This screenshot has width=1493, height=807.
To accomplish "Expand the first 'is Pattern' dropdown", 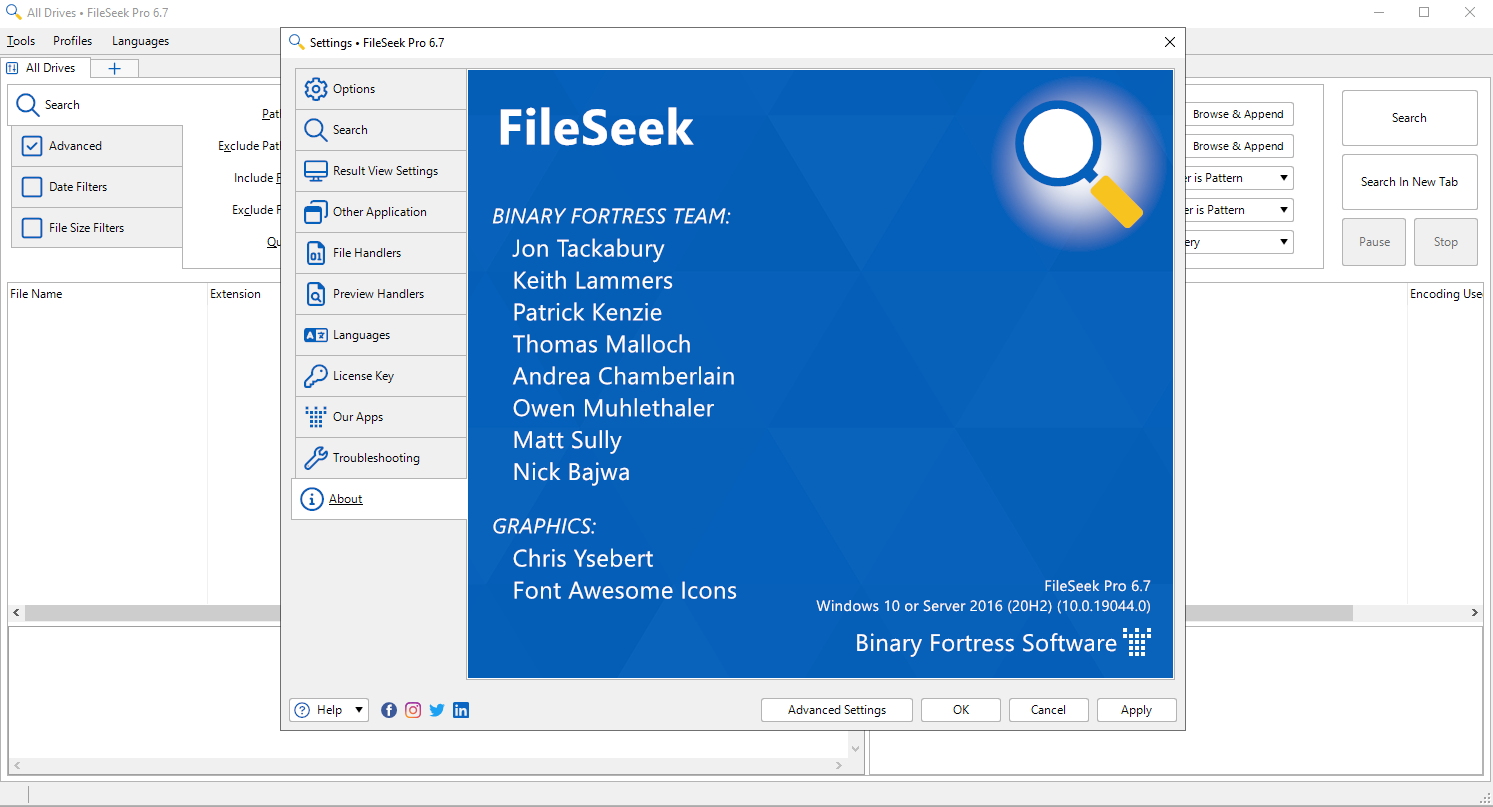I will tap(1283, 178).
